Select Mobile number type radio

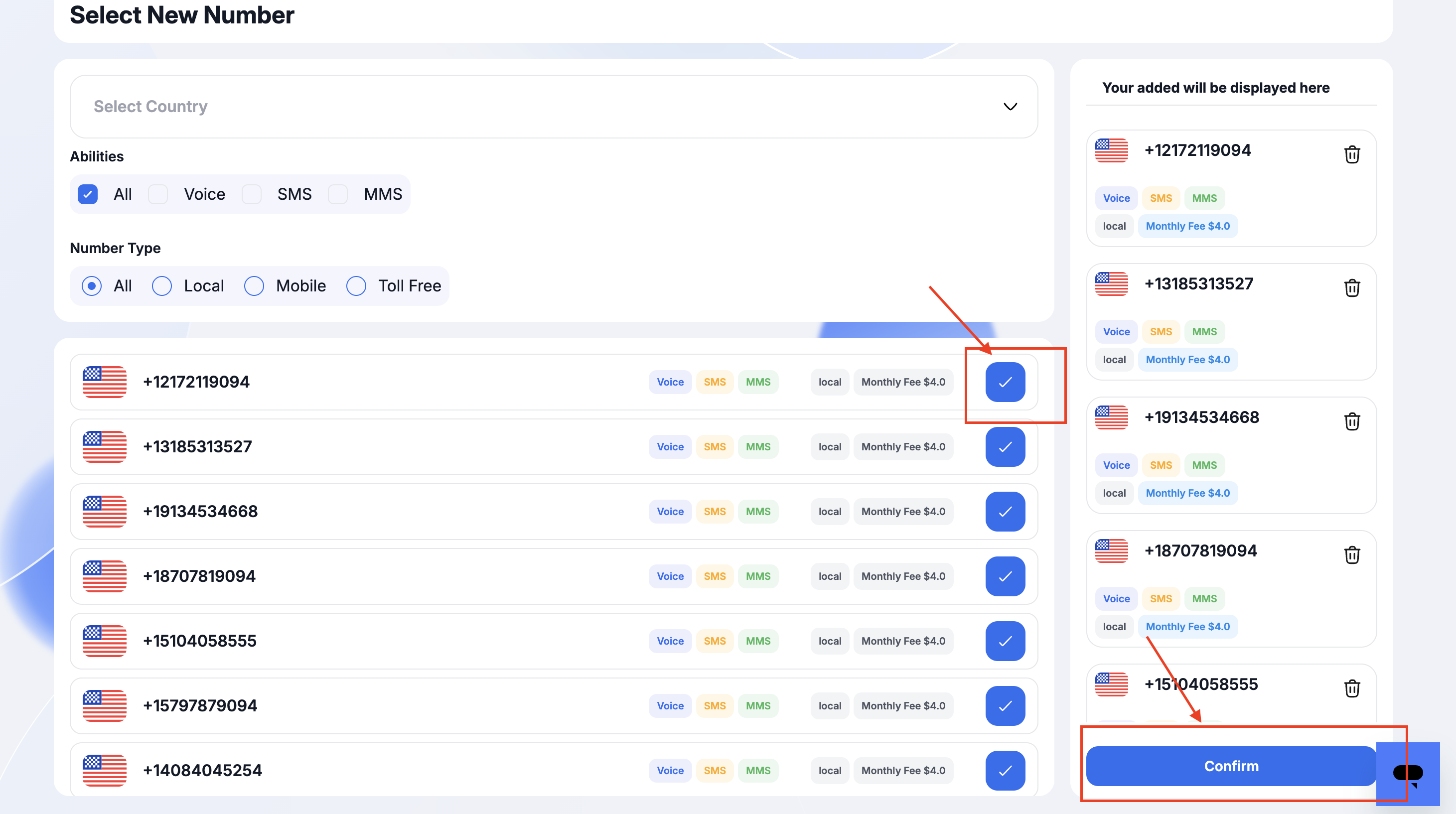(254, 286)
